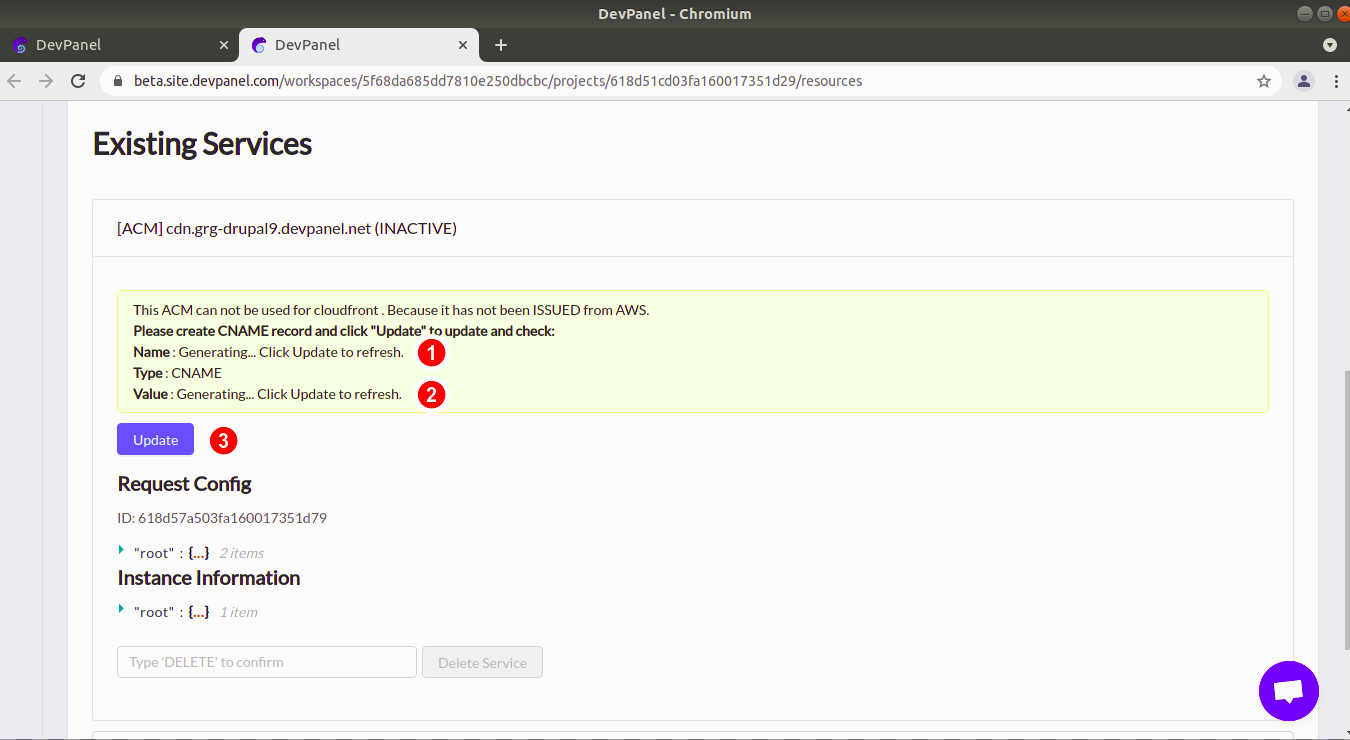Open the chat support bubble

click(1289, 691)
